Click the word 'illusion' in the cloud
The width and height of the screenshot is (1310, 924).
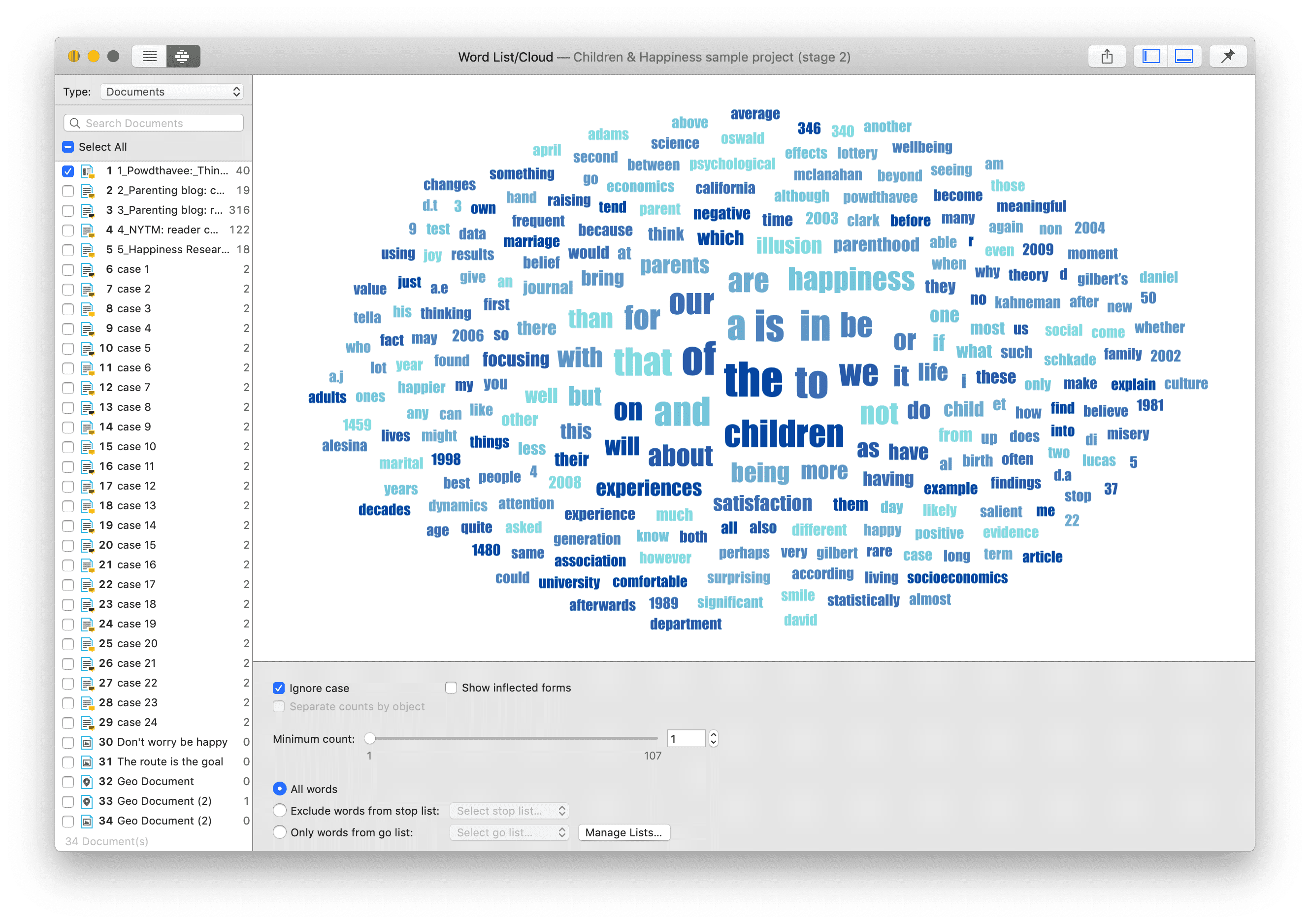tap(788, 246)
